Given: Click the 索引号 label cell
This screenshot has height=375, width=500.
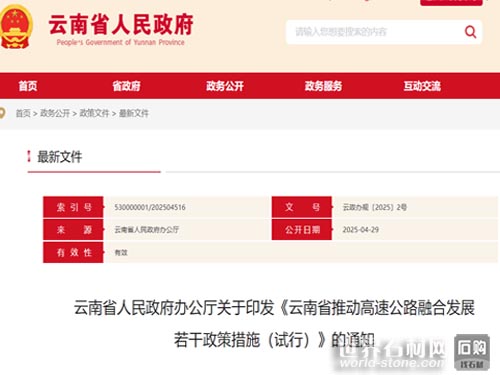Looking at the screenshot, I should tap(73, 207).
